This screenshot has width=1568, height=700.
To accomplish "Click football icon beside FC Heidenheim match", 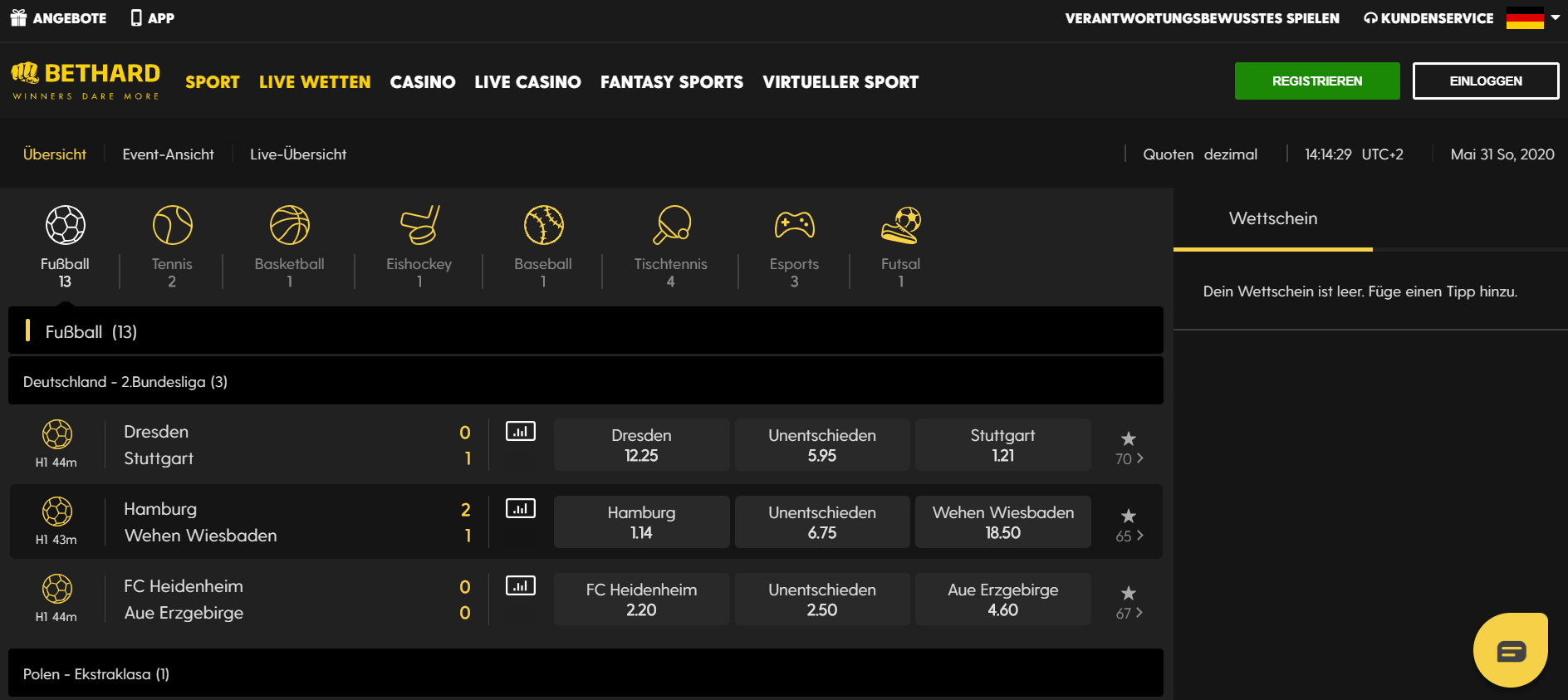I will (x=57, y=589).
